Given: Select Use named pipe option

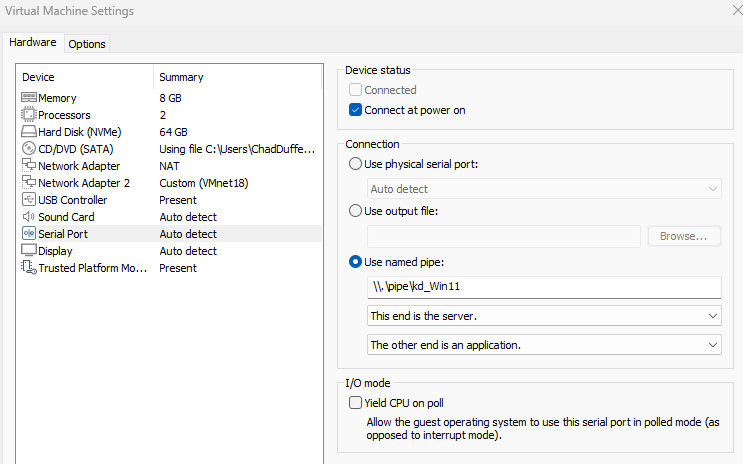Looking at the screenshot, I should pyautogui.click(x=355, y=262).
